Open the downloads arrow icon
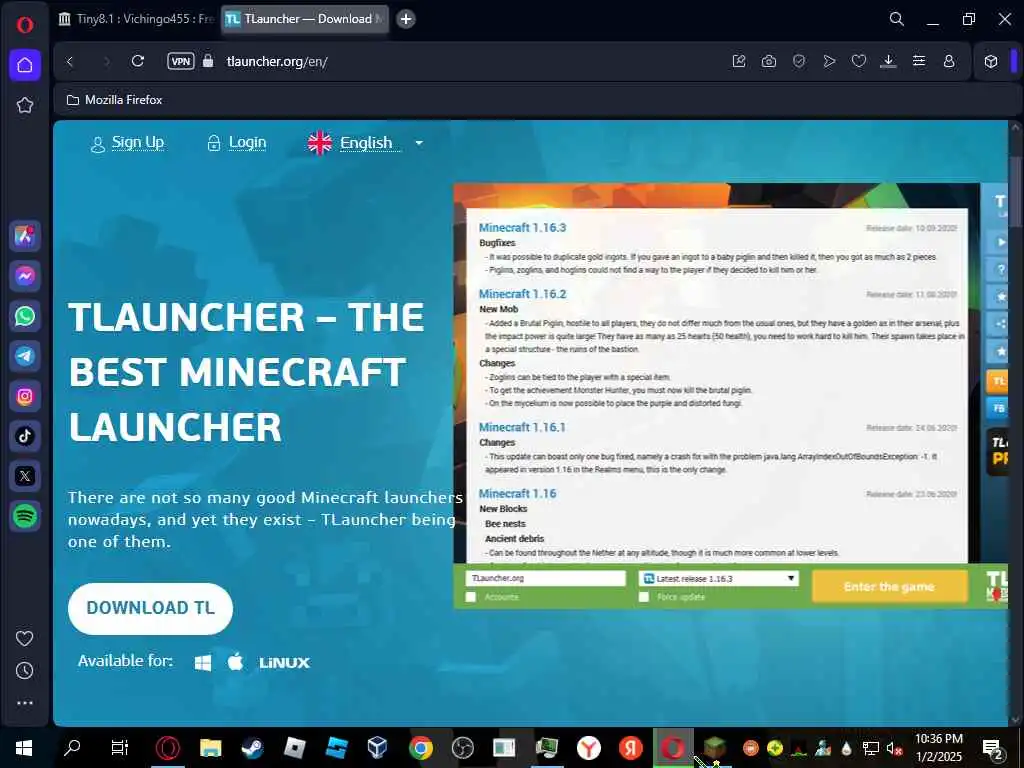Viewport: 1024px width, 768px height. 888,61
